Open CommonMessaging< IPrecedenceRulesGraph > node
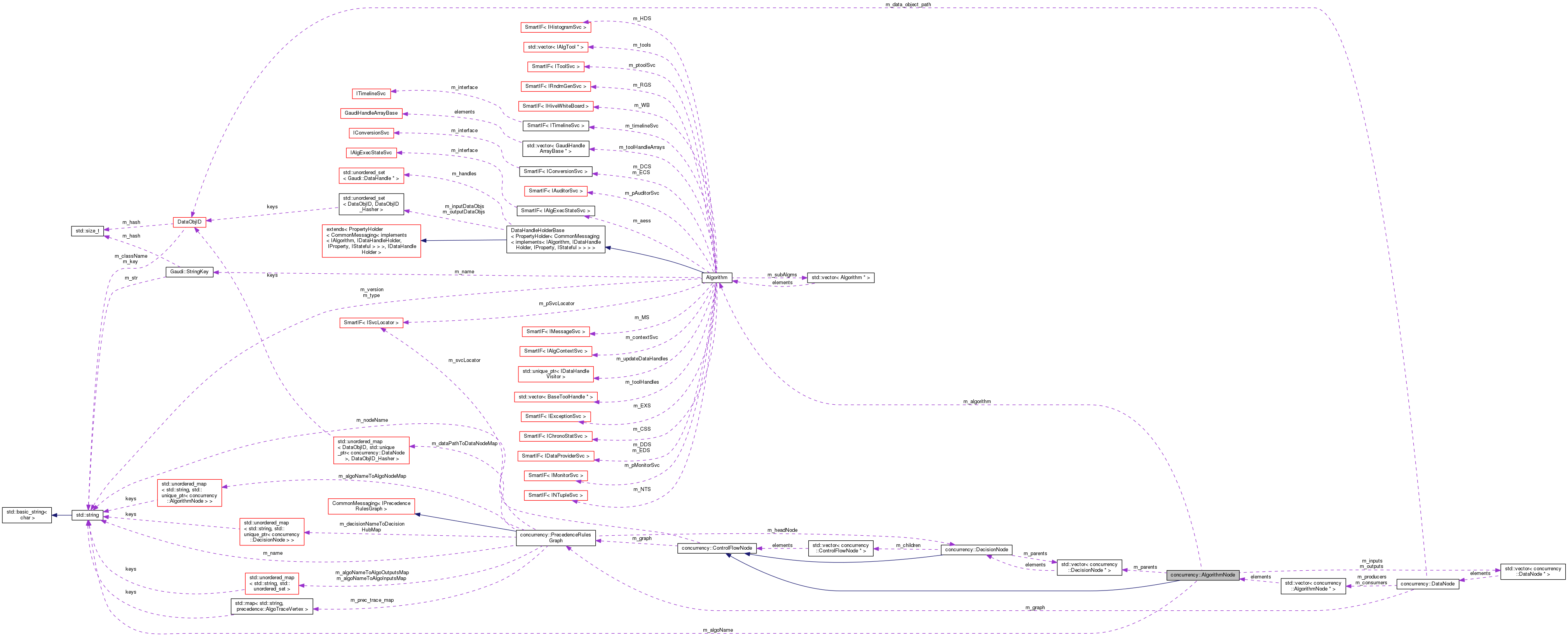The width and height of the screenshot is (1568, 636). (x=371, y=506)
